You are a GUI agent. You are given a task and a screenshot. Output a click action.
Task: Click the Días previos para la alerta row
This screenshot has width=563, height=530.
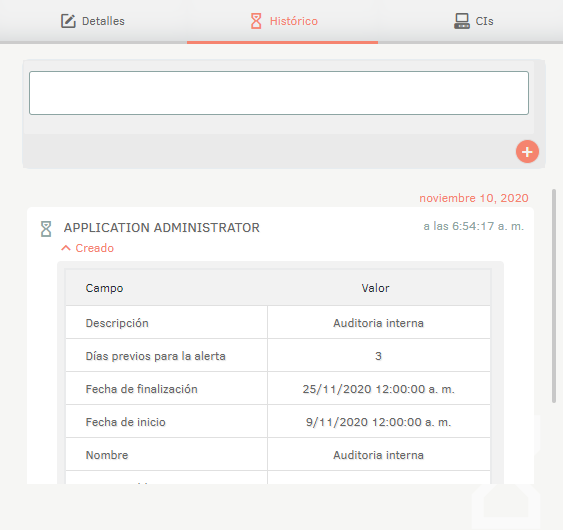[x=278, y=356]
